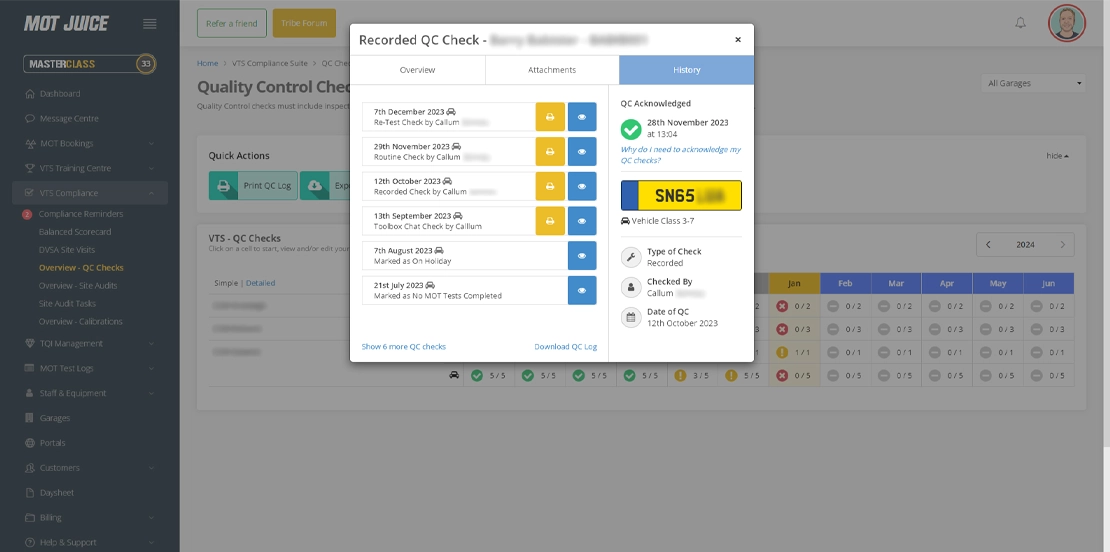
Task: Open Daysheet in sidebar
Action: tap(57, 492)
